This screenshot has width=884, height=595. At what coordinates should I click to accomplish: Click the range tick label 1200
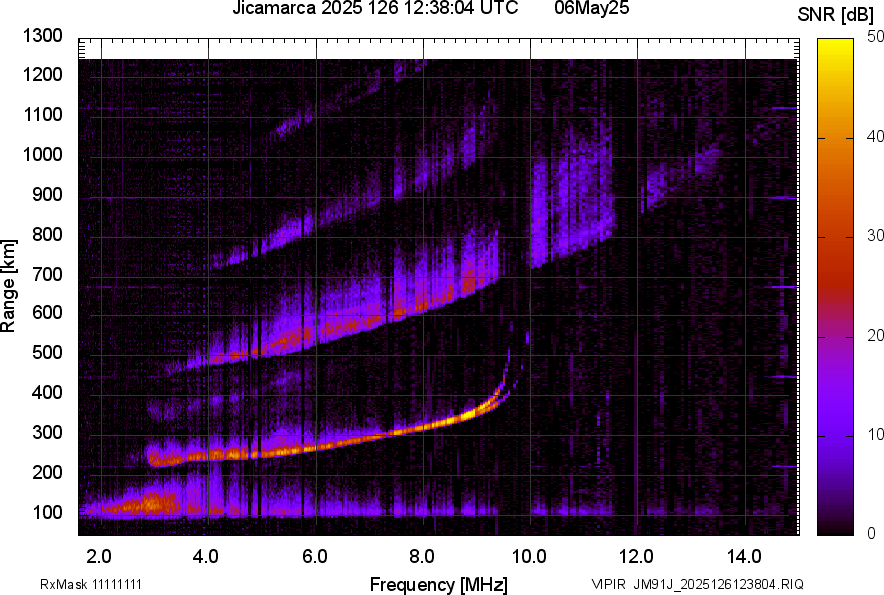click(x=42, y=74)
